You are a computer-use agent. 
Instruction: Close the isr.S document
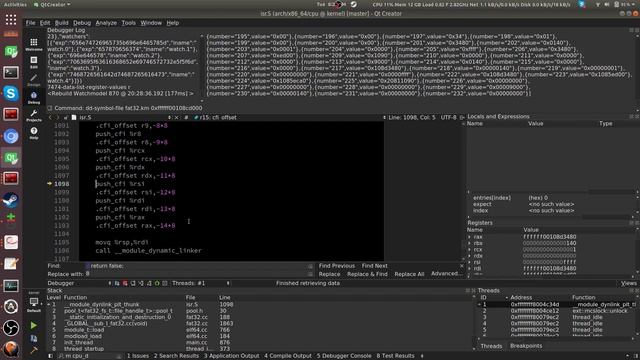tap(177, 118)
